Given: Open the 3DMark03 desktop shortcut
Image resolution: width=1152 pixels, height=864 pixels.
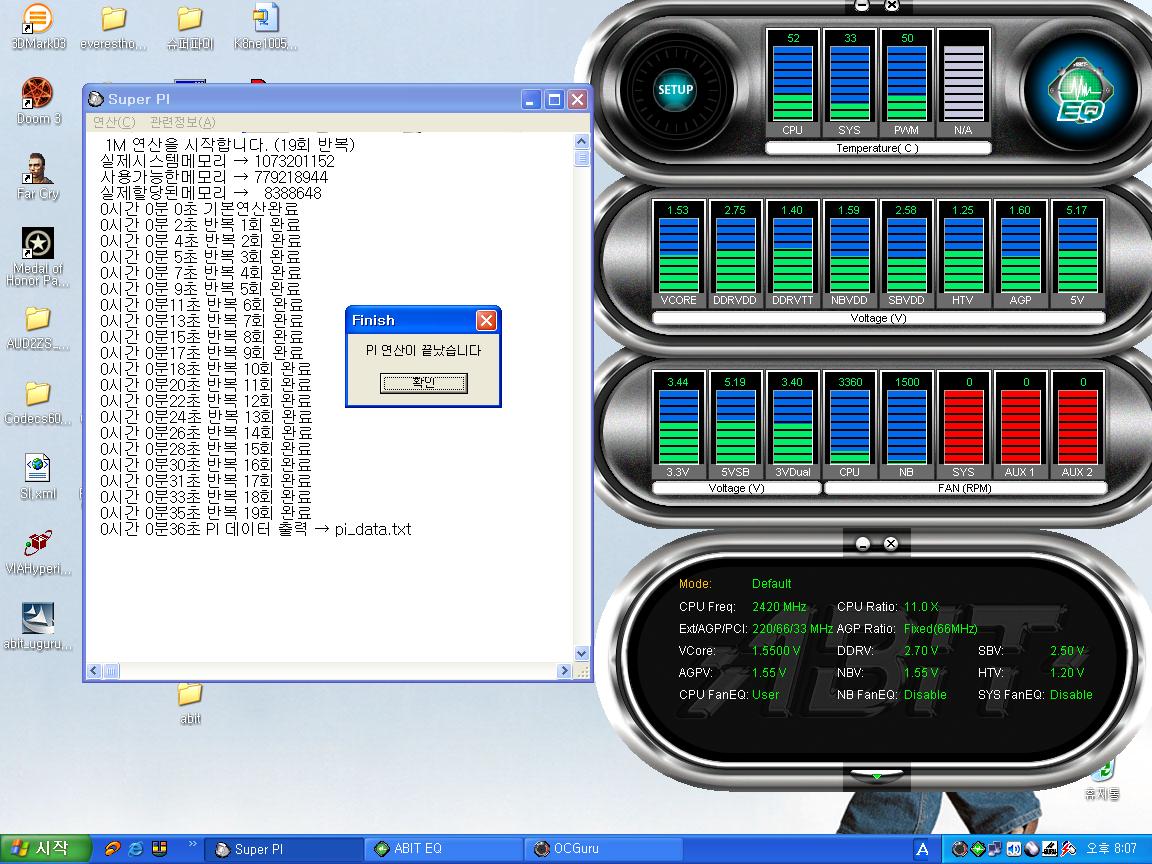Looking at the screenshot, I should point(37,28).
